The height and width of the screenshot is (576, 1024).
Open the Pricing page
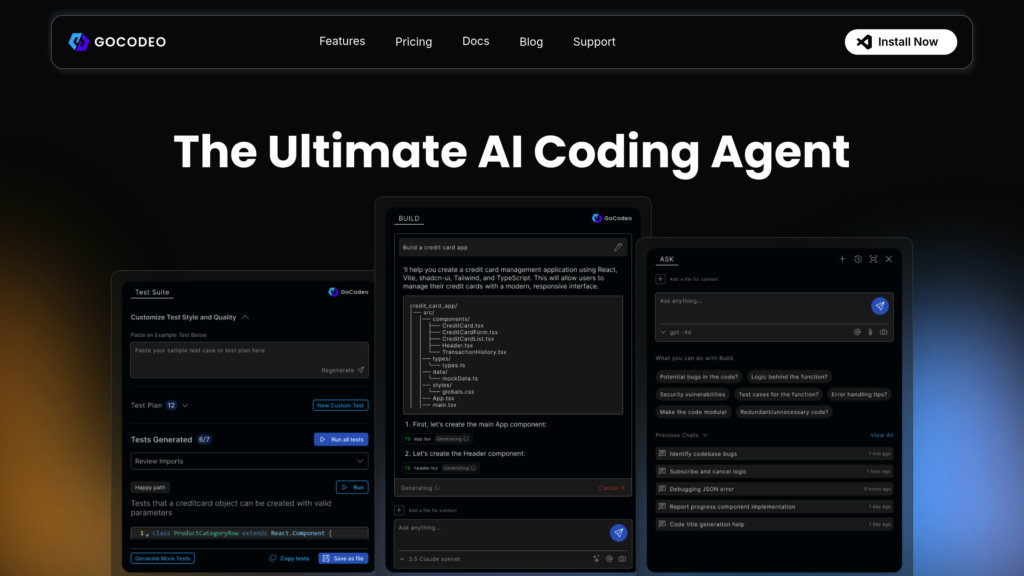click(413, 42)
